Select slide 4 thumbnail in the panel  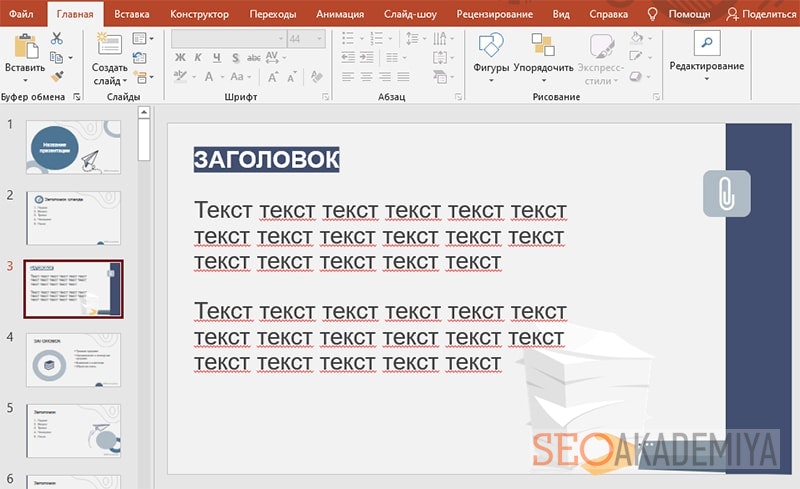coord(73,360)
